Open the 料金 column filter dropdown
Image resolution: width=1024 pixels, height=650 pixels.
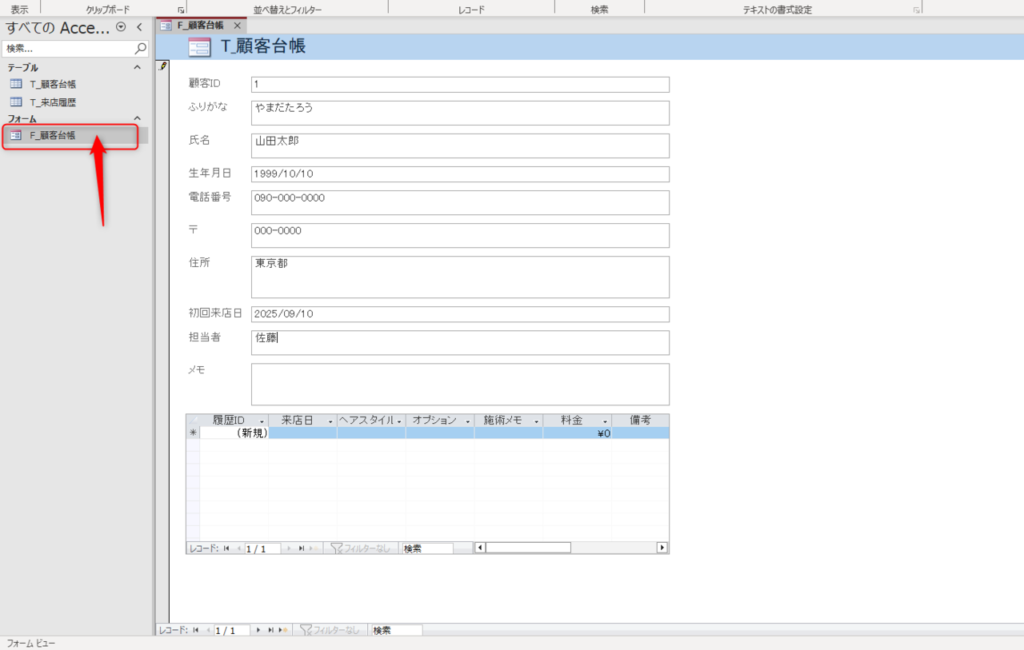(x=605, y=421)
